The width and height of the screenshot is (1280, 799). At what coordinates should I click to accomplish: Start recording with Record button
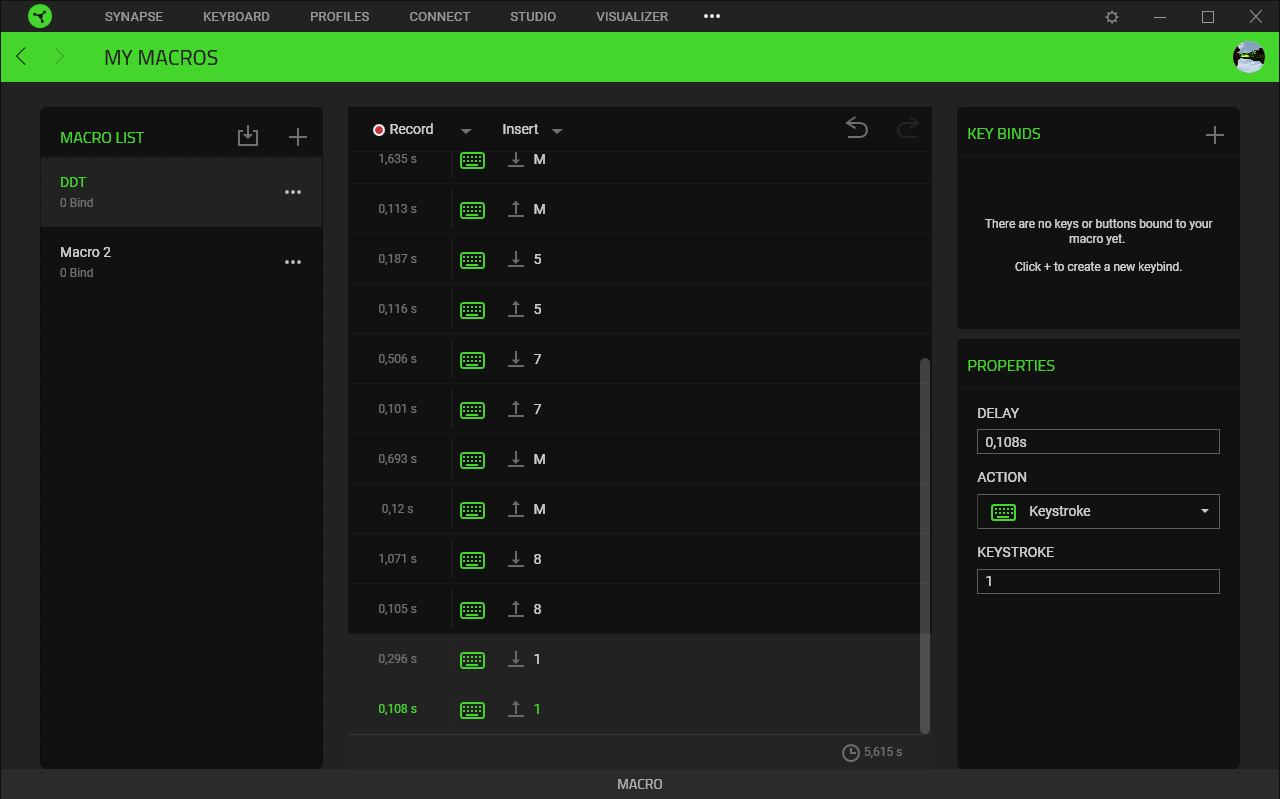point(404,130)
